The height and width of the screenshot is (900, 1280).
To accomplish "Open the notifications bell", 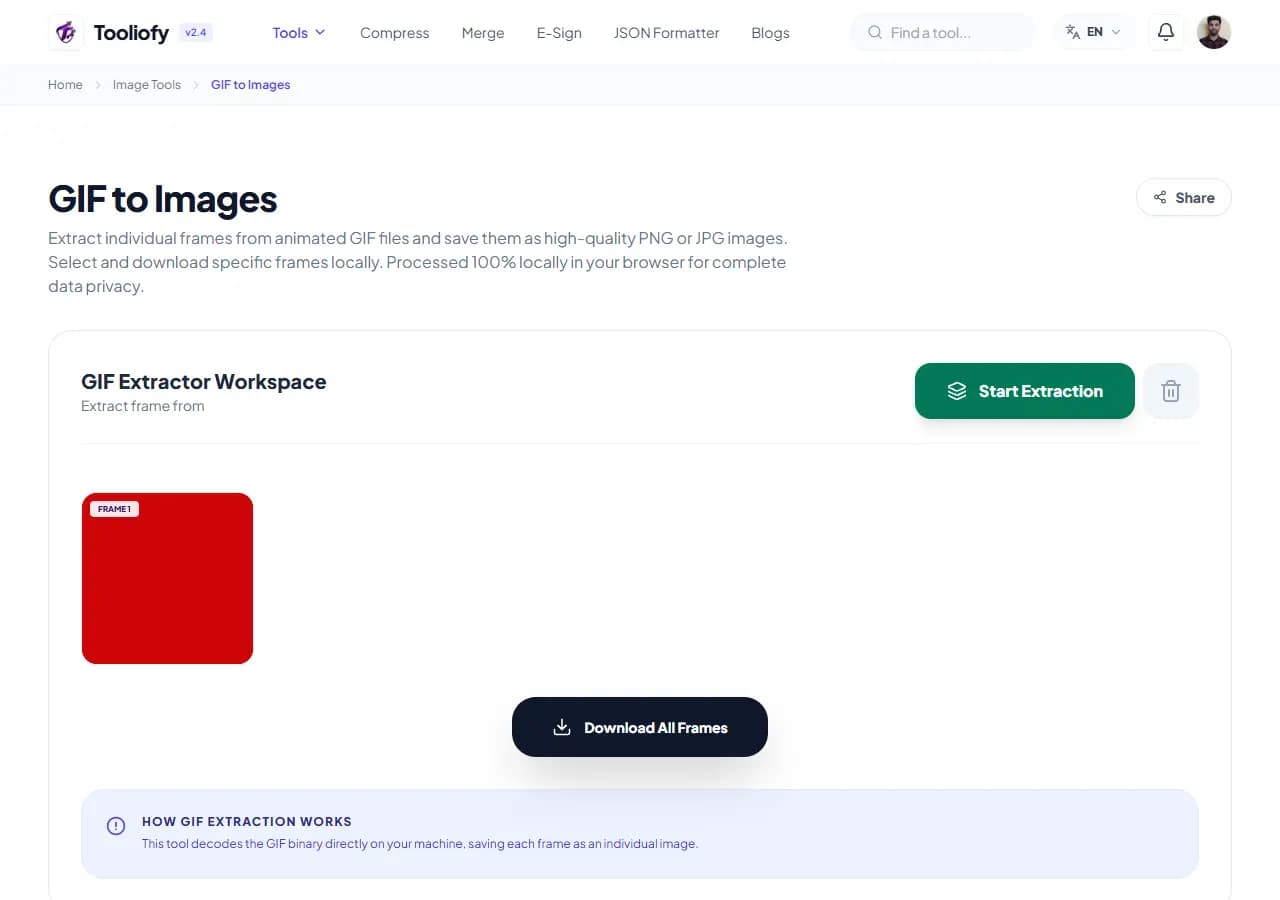I will [1165, 32].
